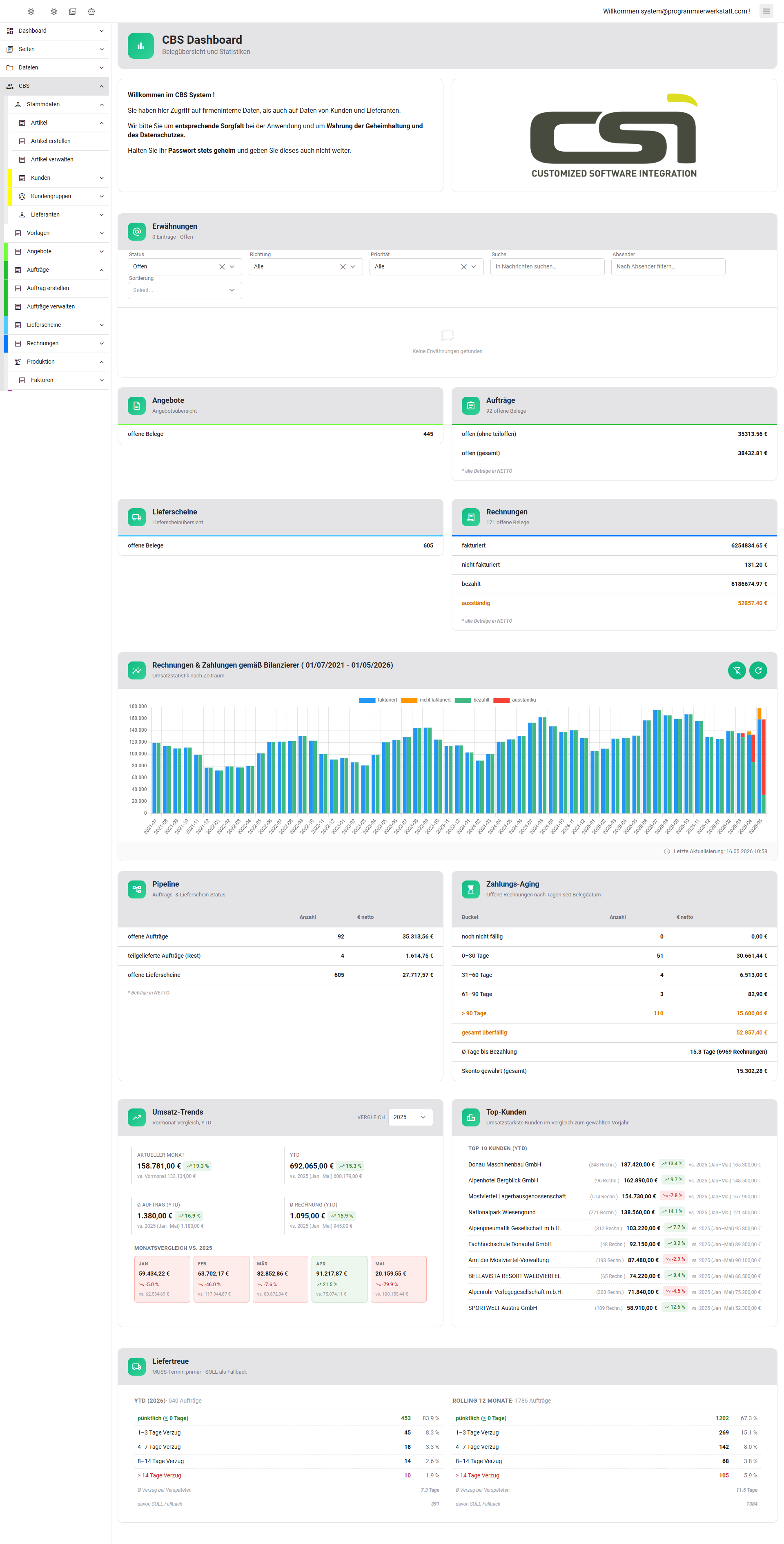Click the Aufträge card clipboard icon

[x=471, y=406]
